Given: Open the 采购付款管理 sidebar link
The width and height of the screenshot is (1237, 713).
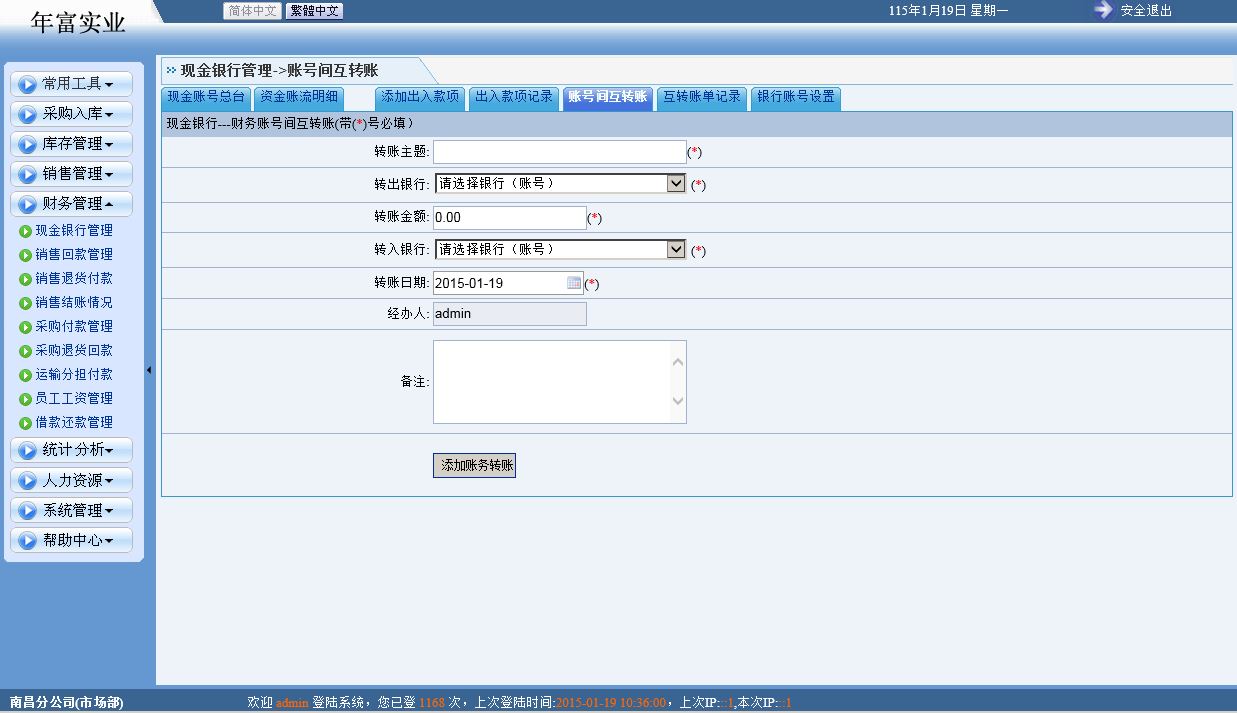Looking at the screenshot, I should click(74, 327).
